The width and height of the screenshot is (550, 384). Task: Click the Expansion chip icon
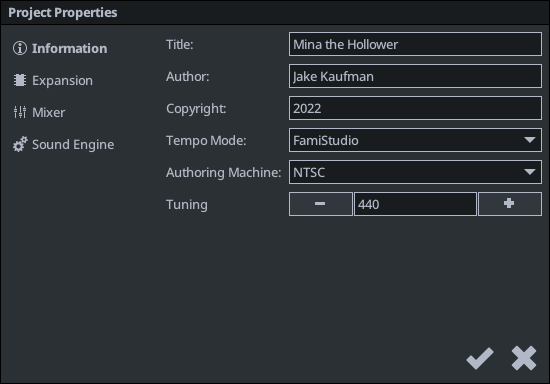tap(20, 80)
